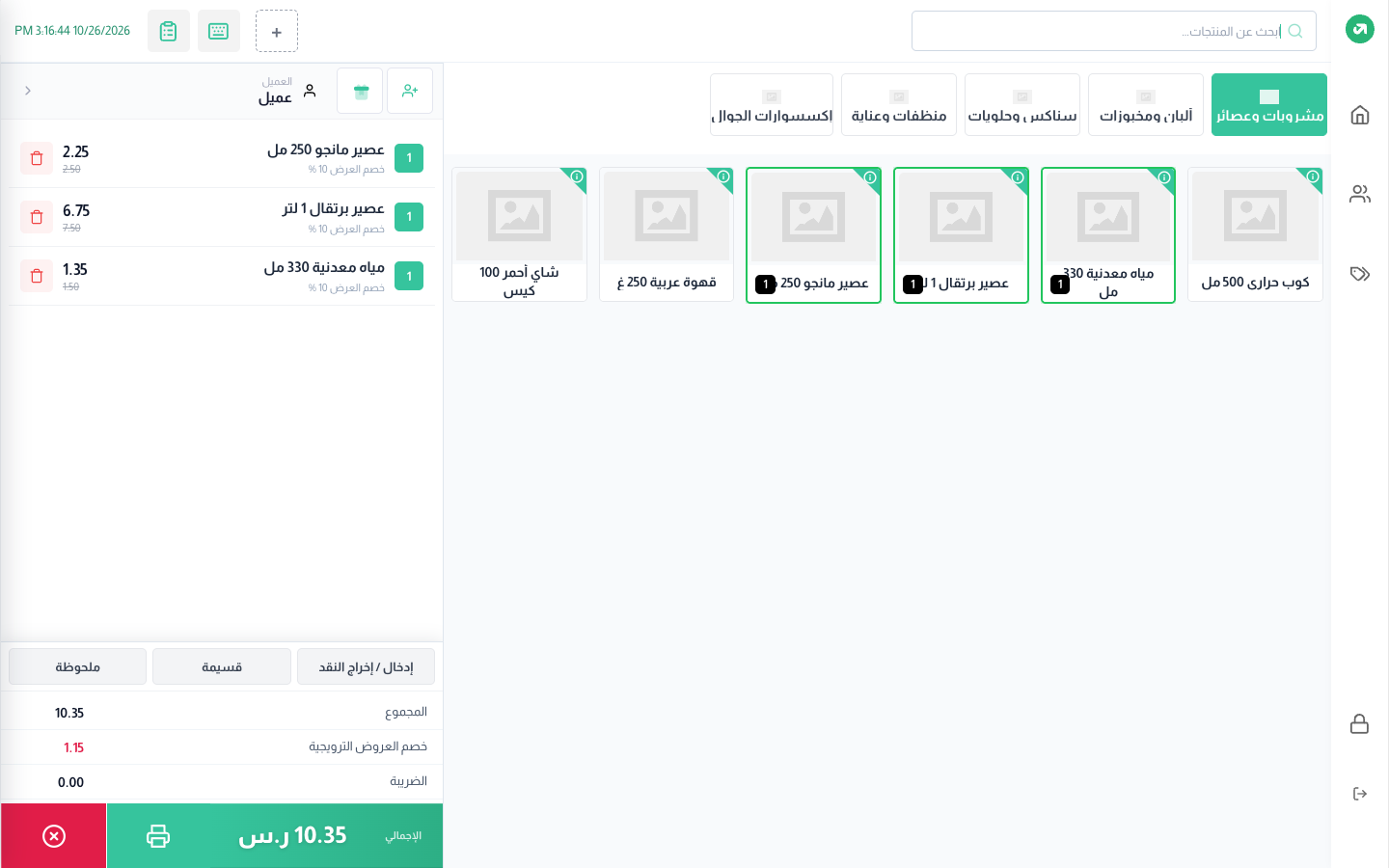
Task: Add كوب حراري 500 مل product
Action: (1255, 234)
